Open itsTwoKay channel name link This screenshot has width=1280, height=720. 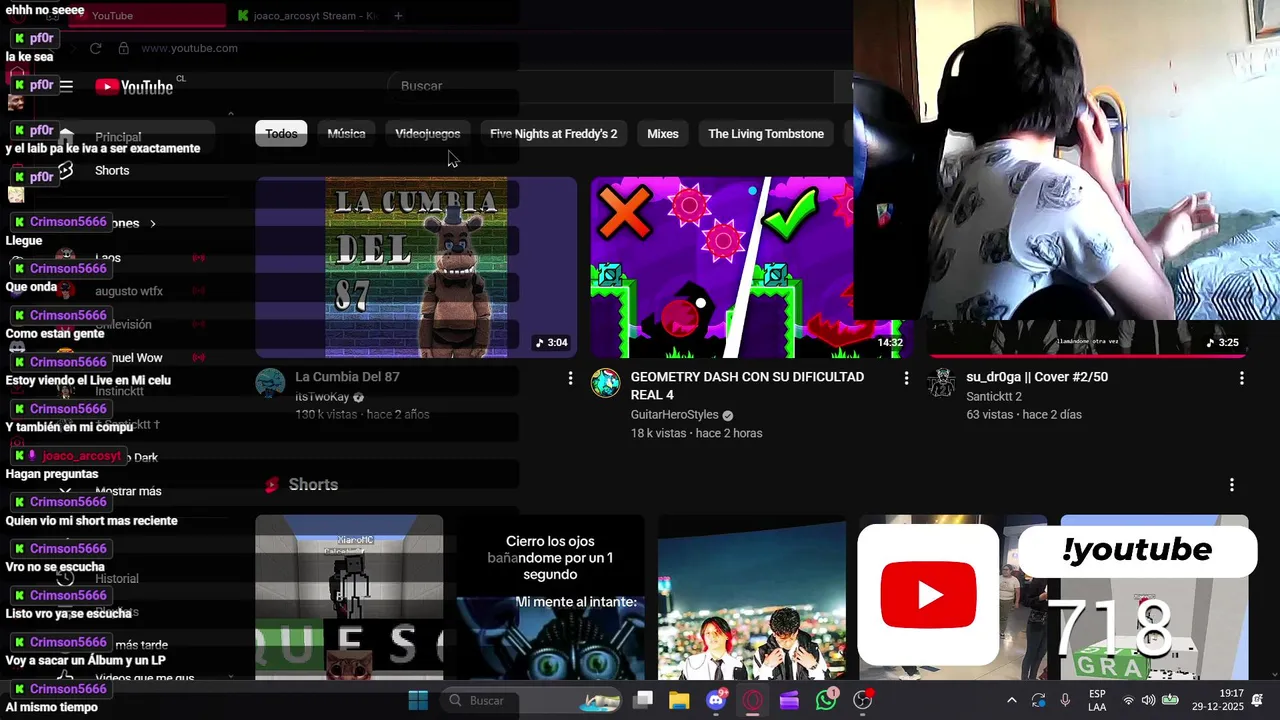coord(322,397)
